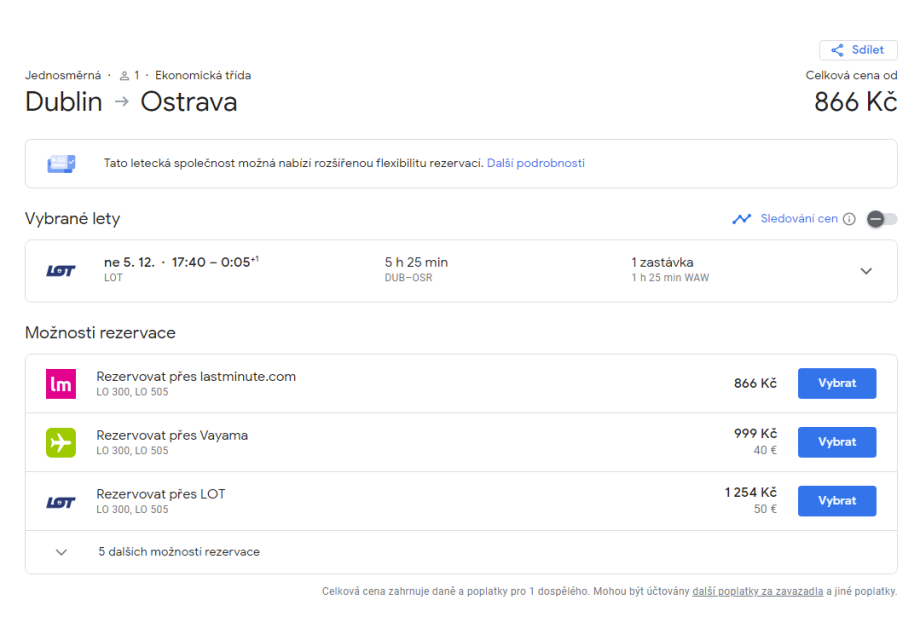Click the ticket flexibility icon in banner
Image resolution: width=920 pixels, height=617 pixels.
click(x=62, y=163)
